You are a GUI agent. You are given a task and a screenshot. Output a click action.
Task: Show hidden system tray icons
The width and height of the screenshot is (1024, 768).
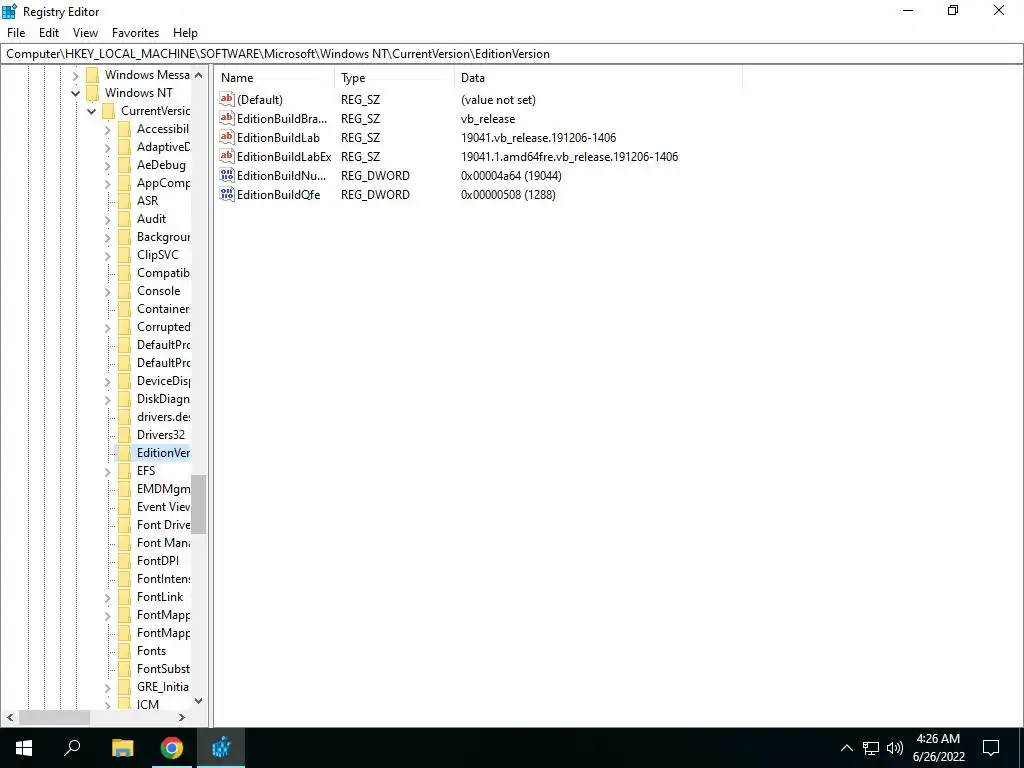point(846,748)
